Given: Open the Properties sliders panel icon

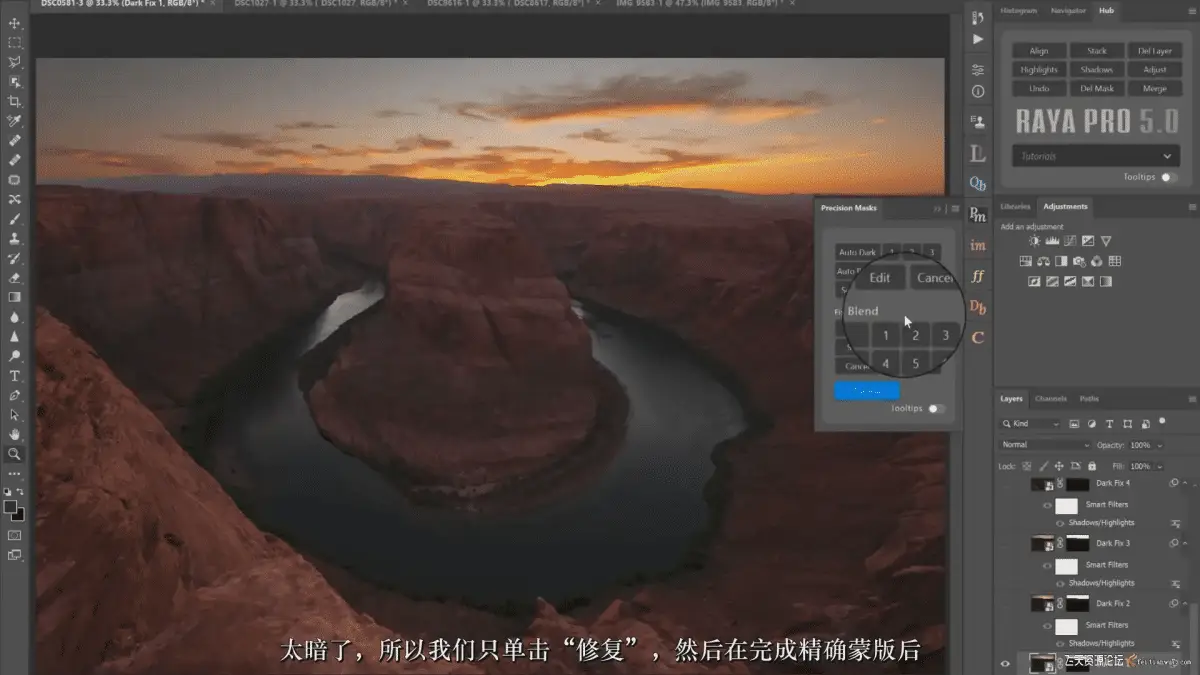Looking at the screenshot, I should point(978,69).
